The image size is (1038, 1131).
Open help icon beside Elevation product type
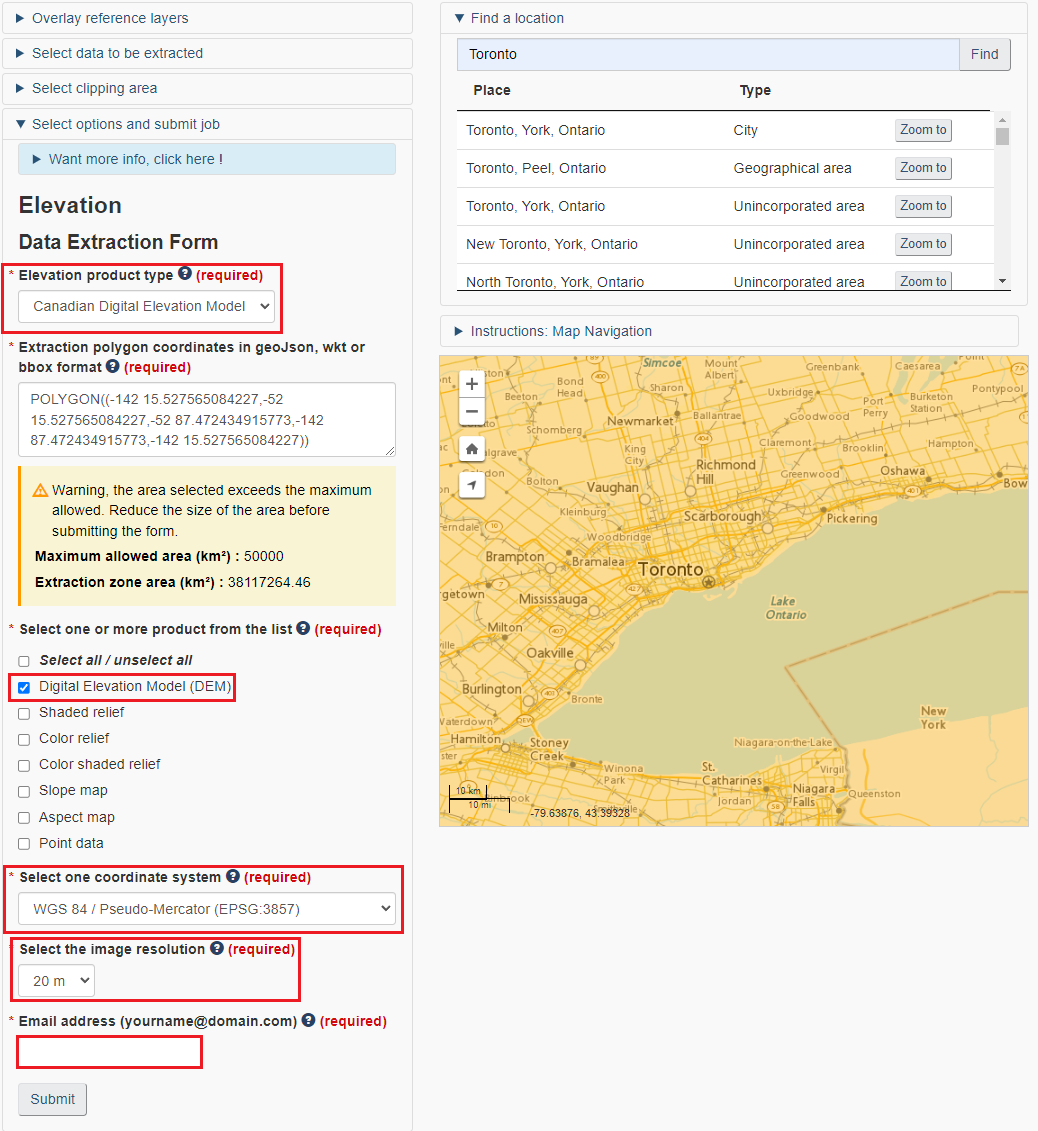(x=186, y=275)
